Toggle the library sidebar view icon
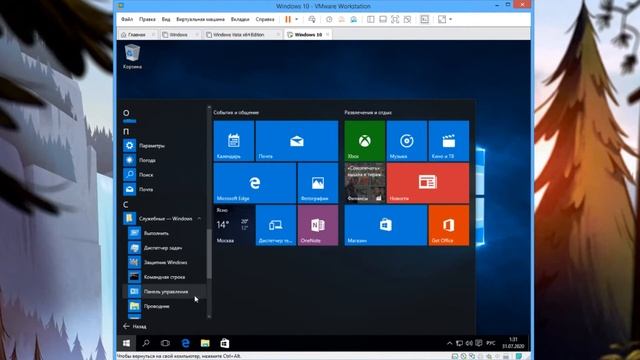Viewport: 640px width, 360px height. (371, 19)
